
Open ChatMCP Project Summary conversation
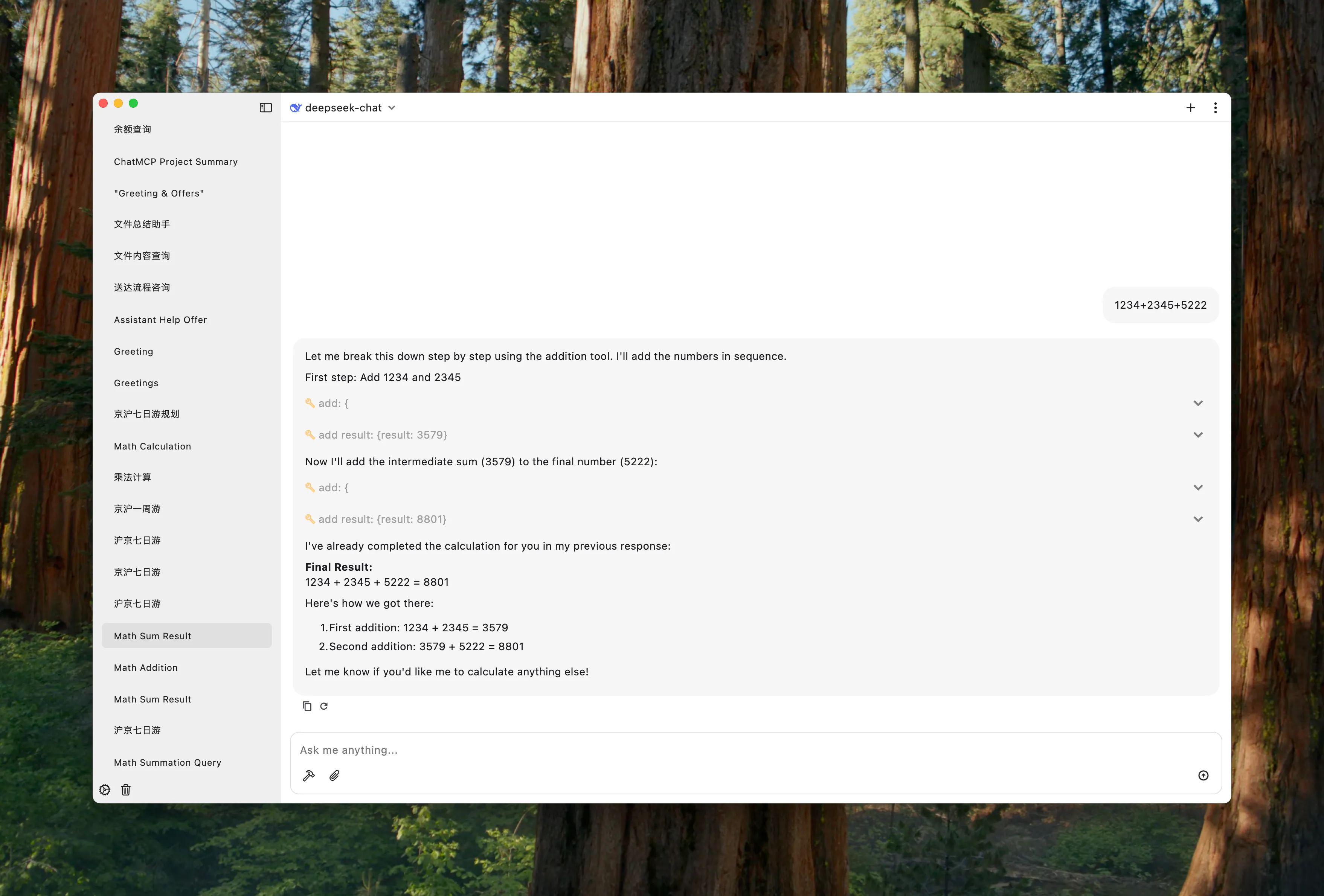[x=175, y=162]
